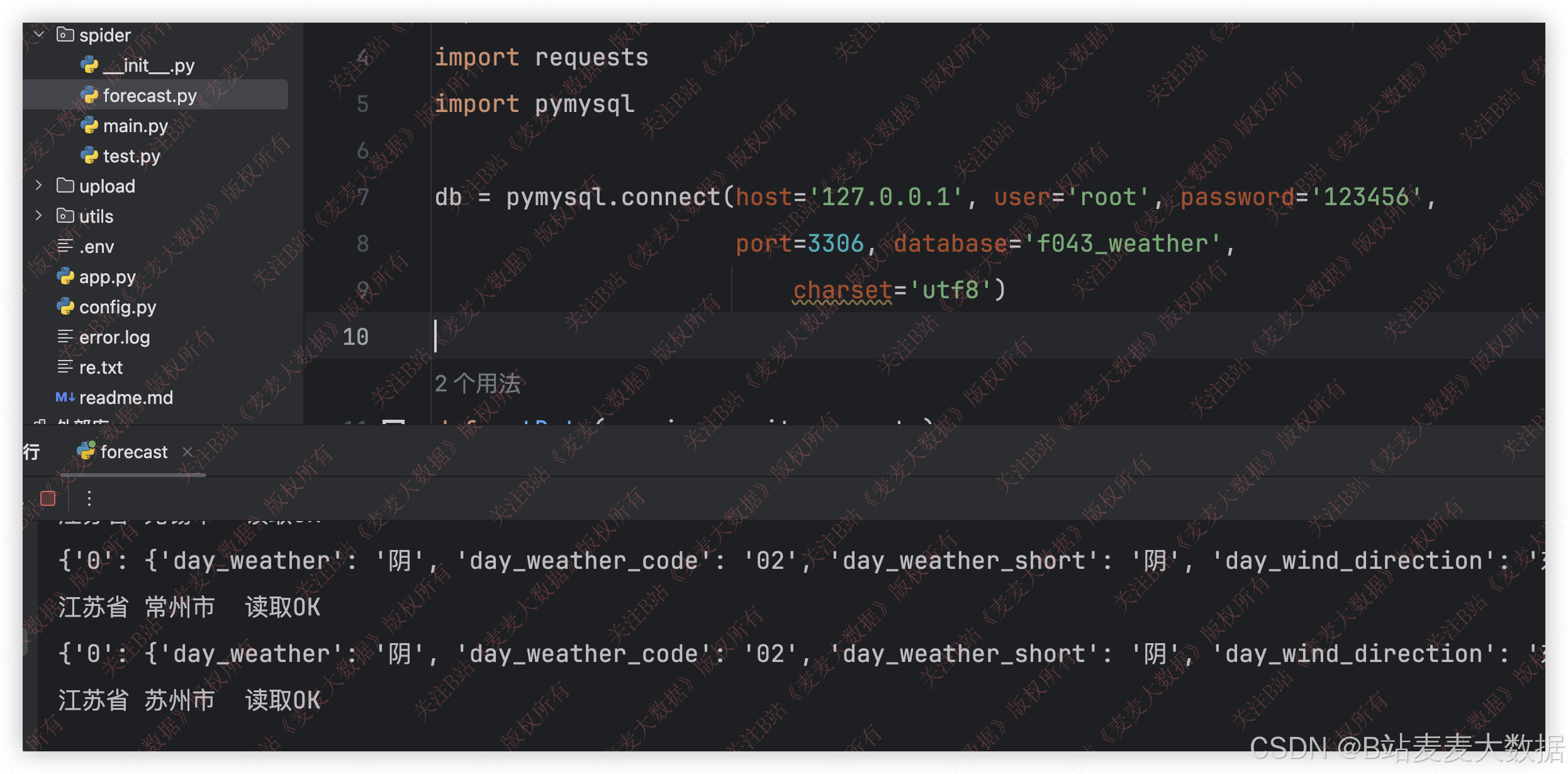
Task: Click the '2 个用法' usages hint
Action: (x=478, y=383)
